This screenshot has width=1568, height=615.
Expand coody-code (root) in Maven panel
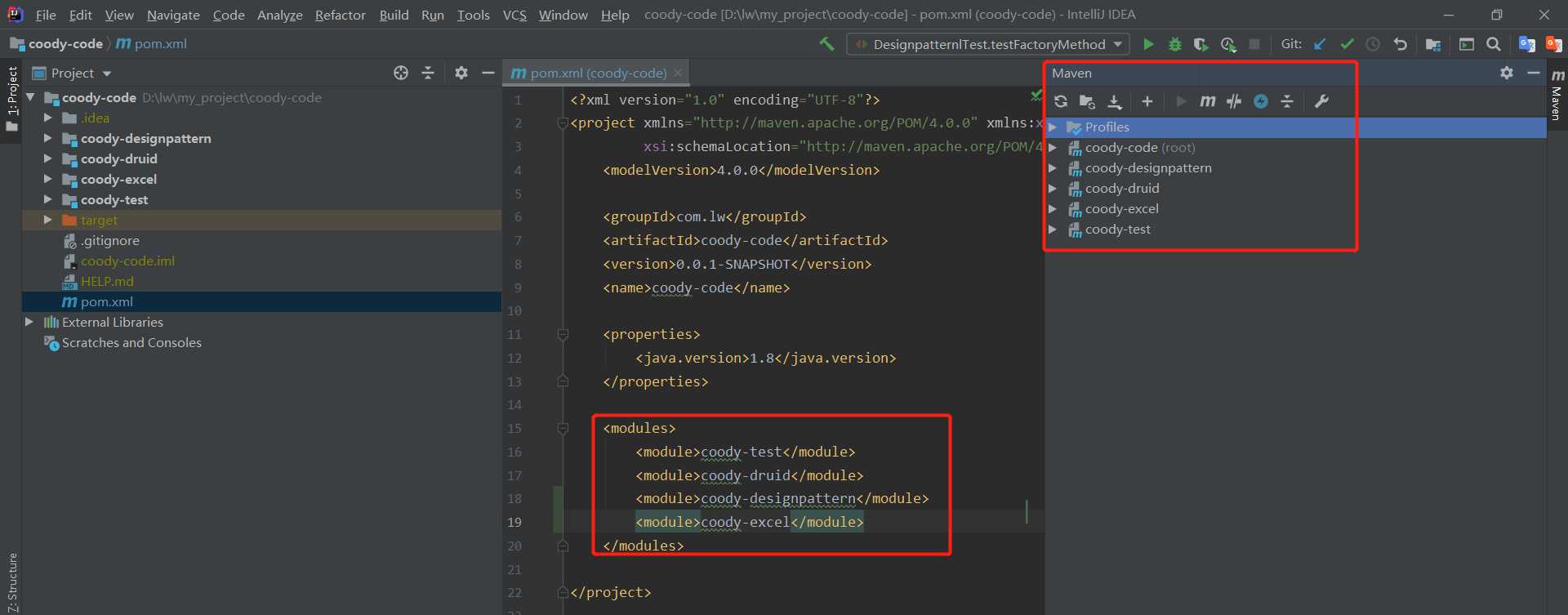click(x=1053, y=148)
